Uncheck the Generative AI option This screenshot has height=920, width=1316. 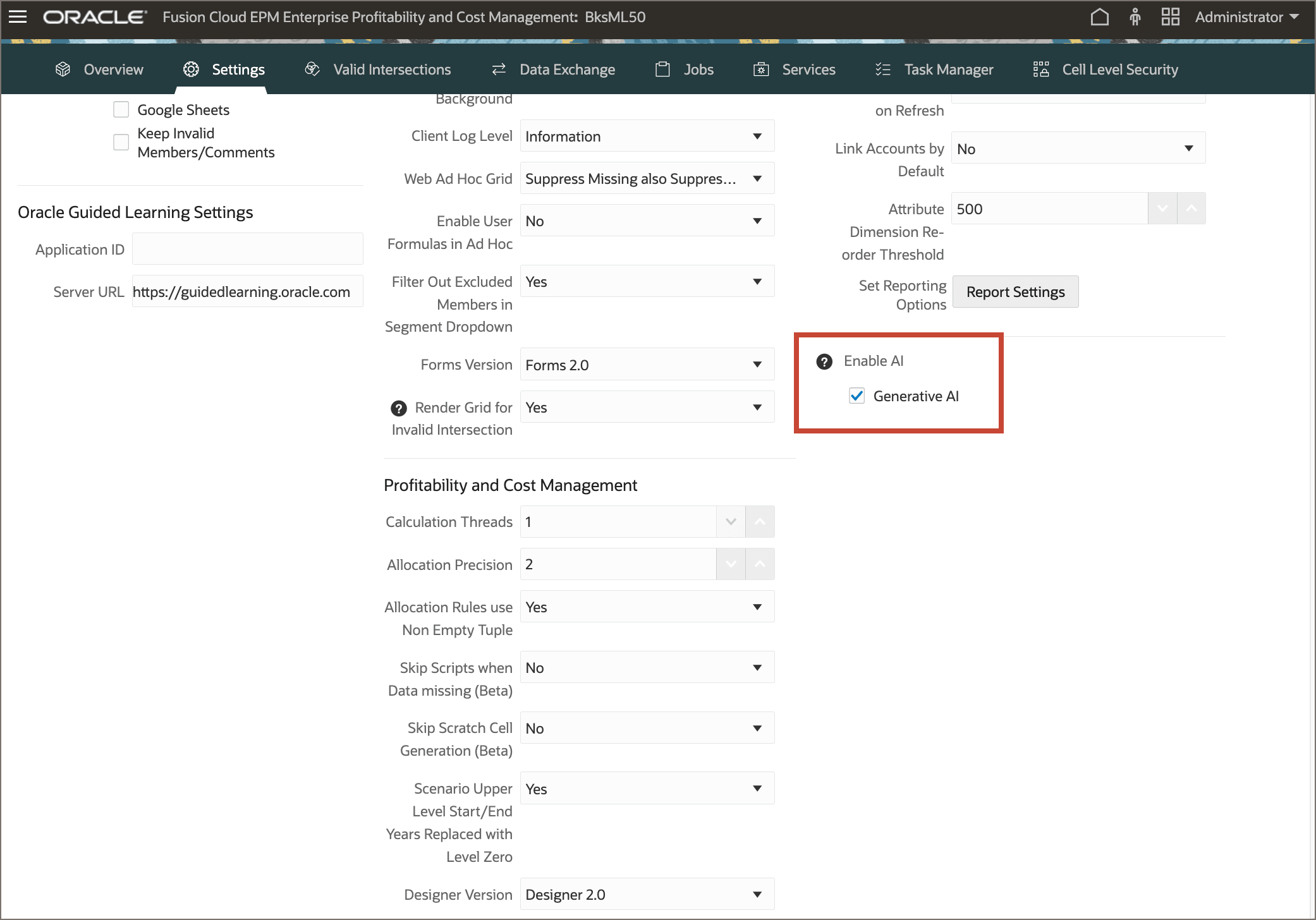[x=856, y=396]
